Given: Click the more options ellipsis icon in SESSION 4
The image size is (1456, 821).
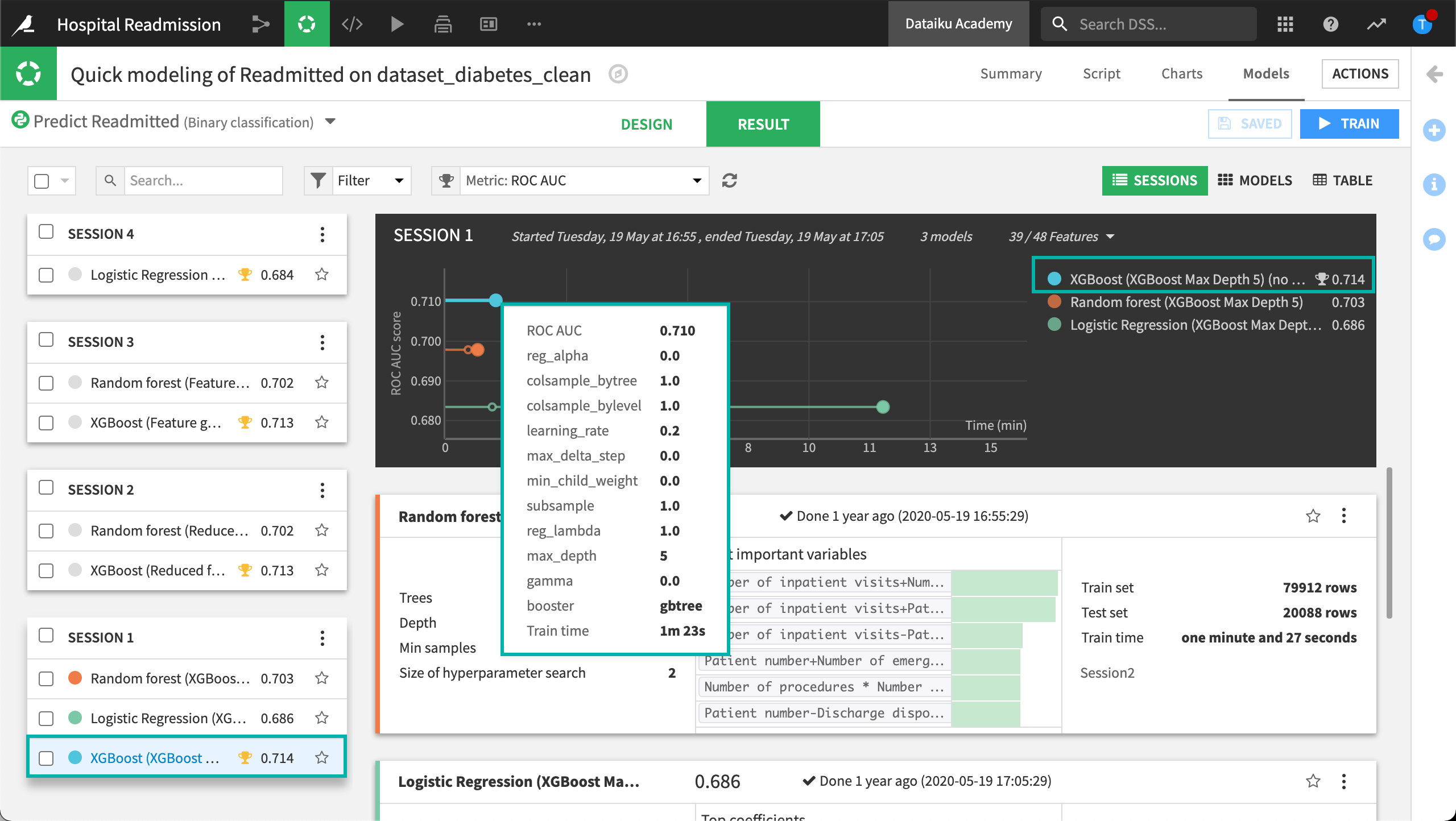Looking at the screenshot, I should coord(323,234).
